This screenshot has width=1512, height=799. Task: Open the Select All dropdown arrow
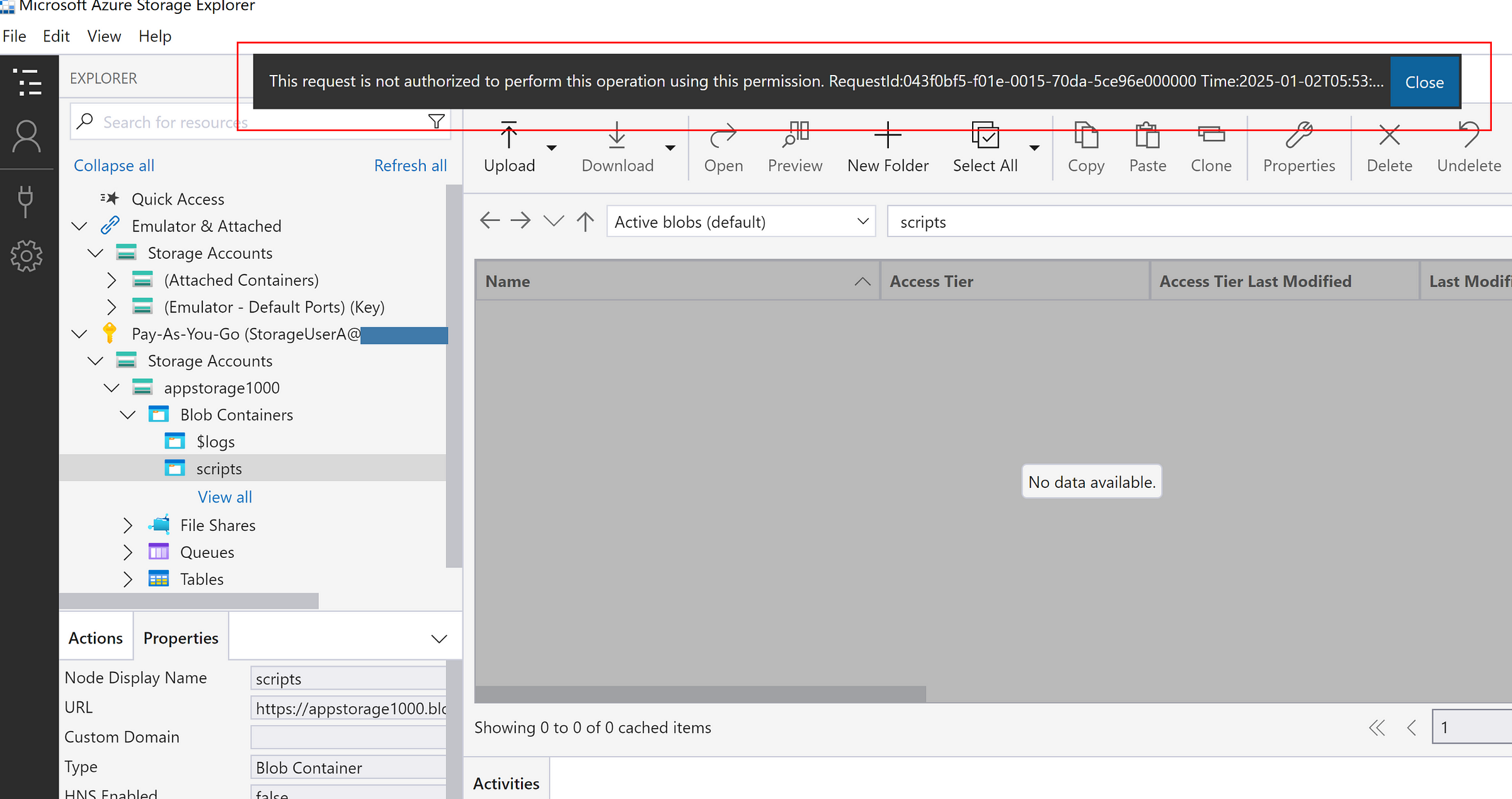(x=1034, y=148)
